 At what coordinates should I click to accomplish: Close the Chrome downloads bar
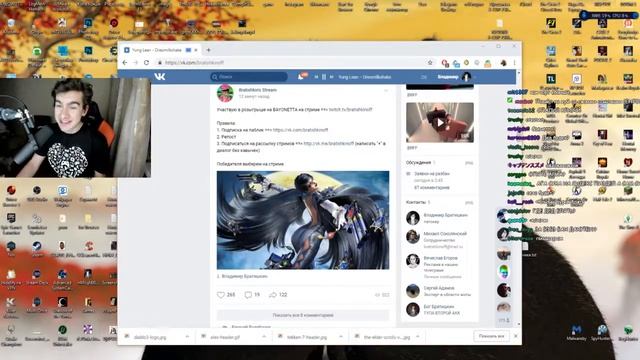coord(516,336)
